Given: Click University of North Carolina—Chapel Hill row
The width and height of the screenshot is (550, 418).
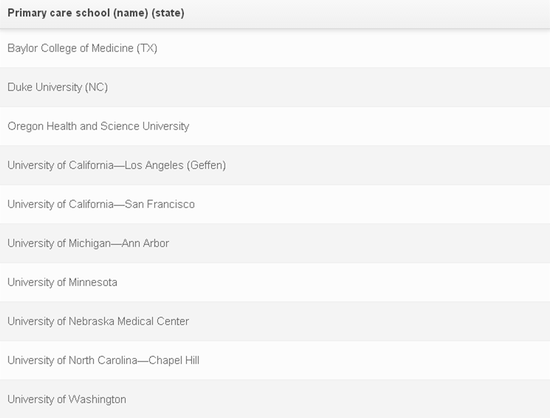Looking at the screenshot, I should (275, 360).
